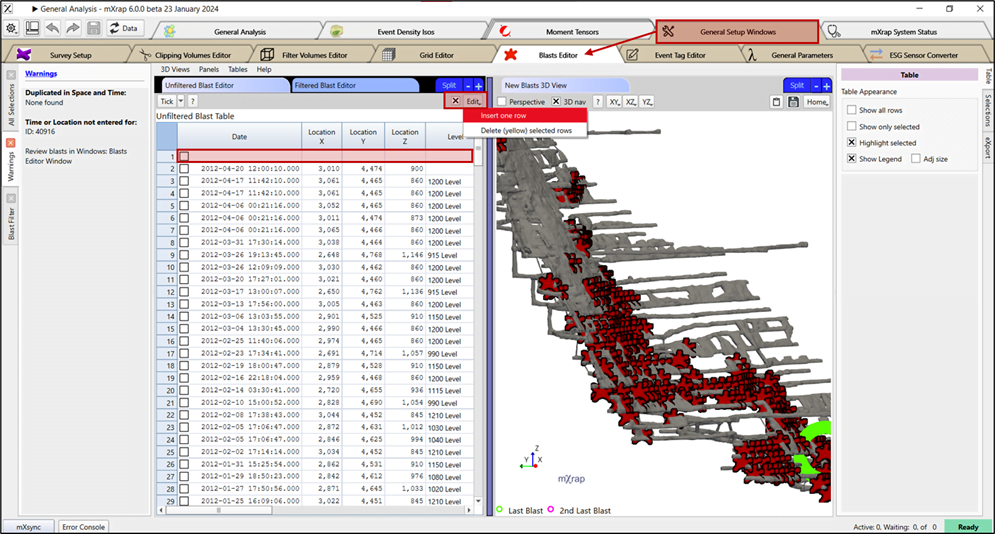Enable the Perspective checkbox
Screen dimensions: 995x534
[x=501, y=102]
